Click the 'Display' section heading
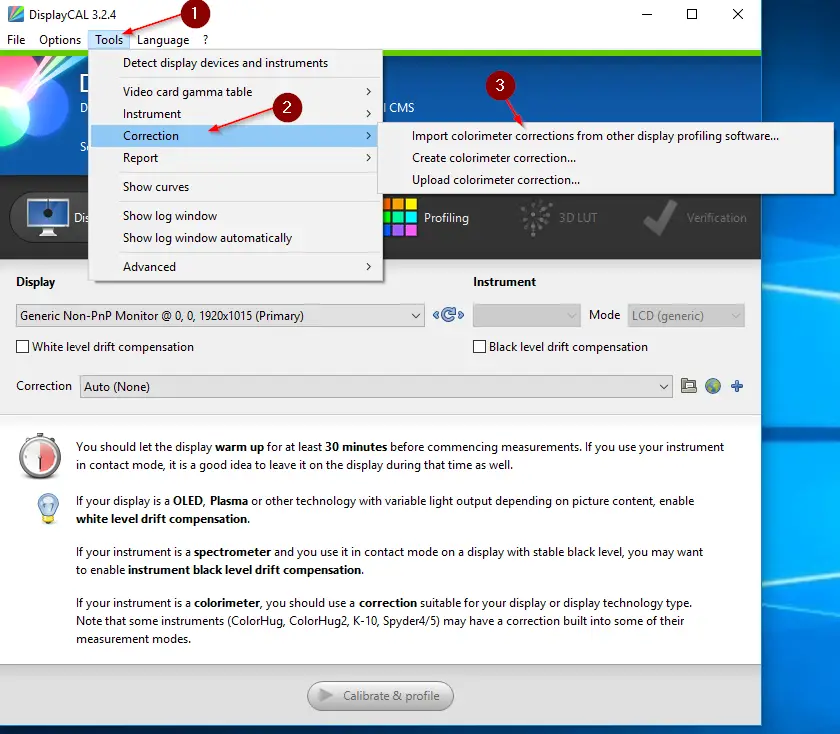 pos(35,282)
